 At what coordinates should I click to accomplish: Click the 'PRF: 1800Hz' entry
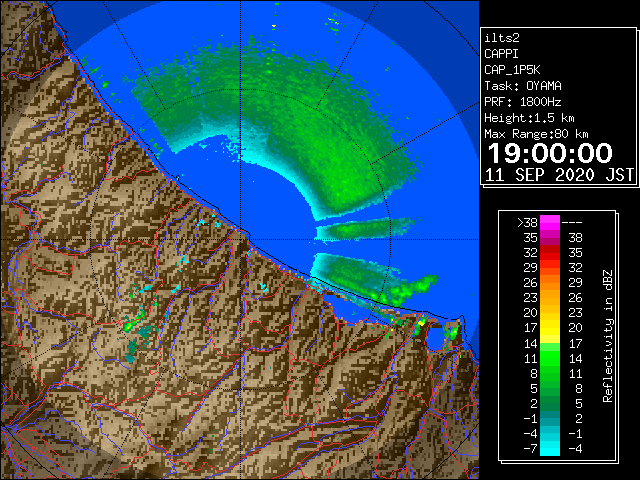tap(522, 102)
